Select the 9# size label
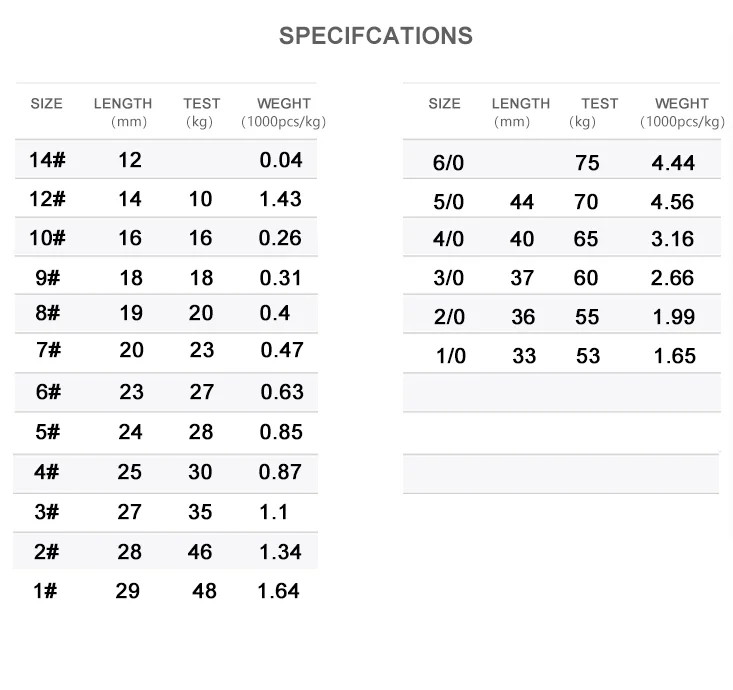The width and height of the screenshot is (733, 690). [x=47, y=278]
